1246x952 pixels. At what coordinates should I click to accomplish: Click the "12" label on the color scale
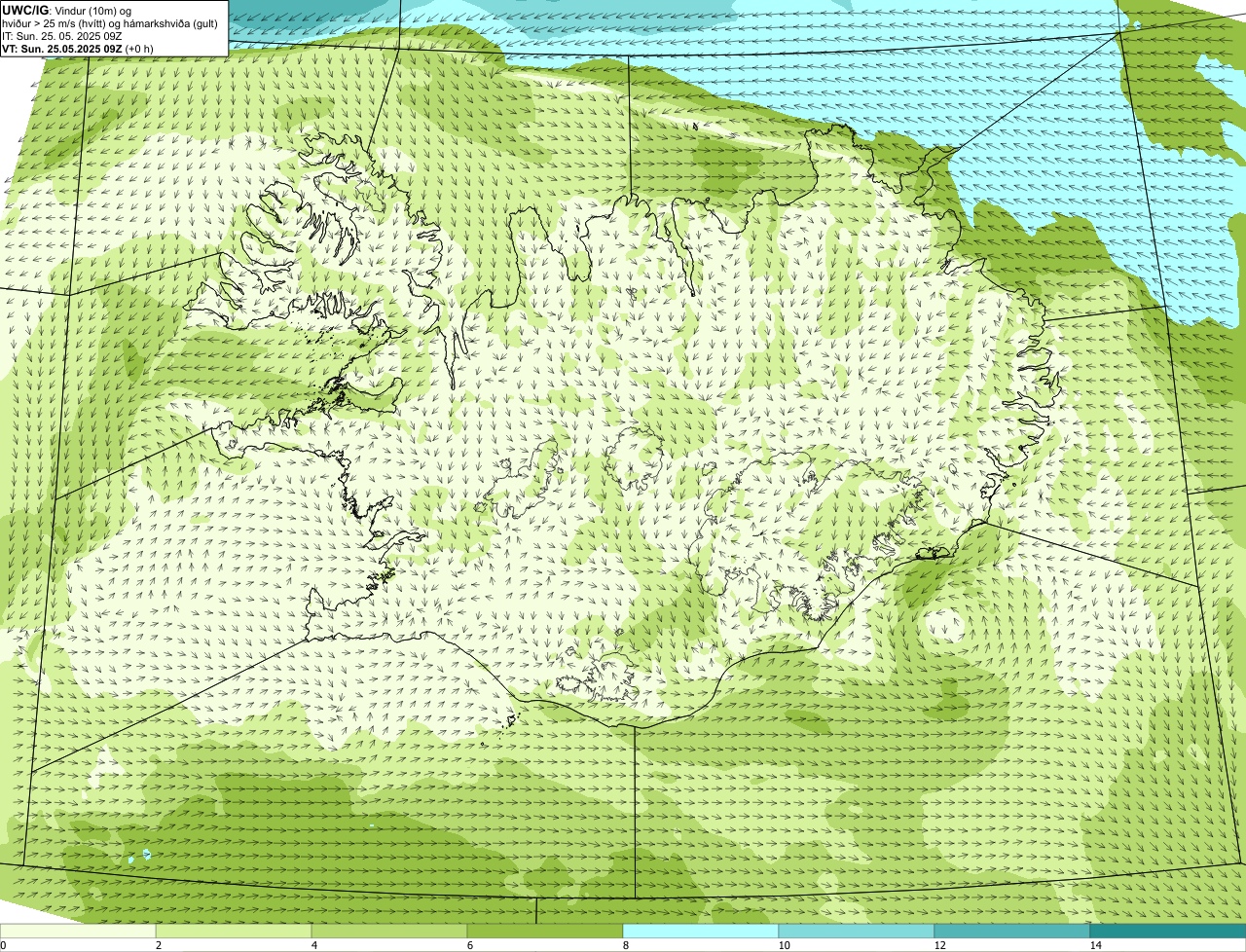pos(939,945)
